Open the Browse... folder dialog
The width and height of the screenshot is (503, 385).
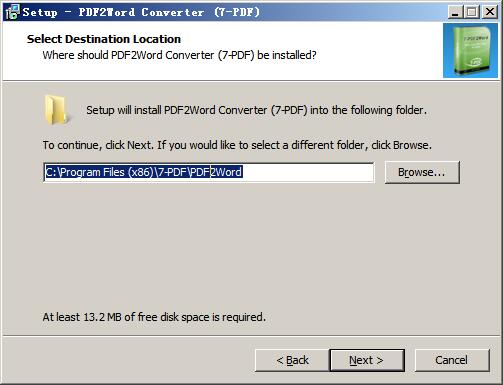pyautogui.click(x=422, y=172)
